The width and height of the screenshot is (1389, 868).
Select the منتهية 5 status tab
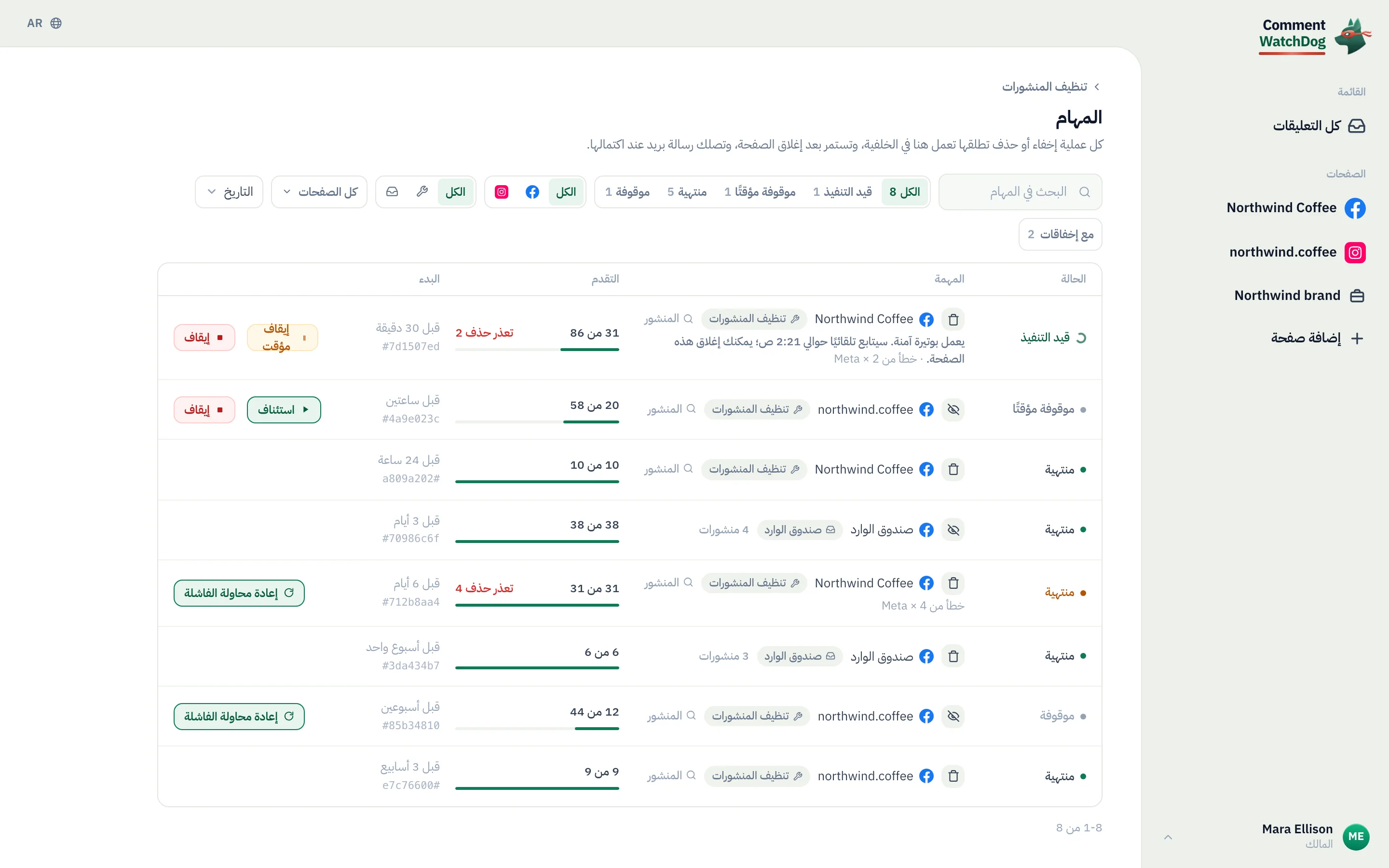[x=686, y=192]
